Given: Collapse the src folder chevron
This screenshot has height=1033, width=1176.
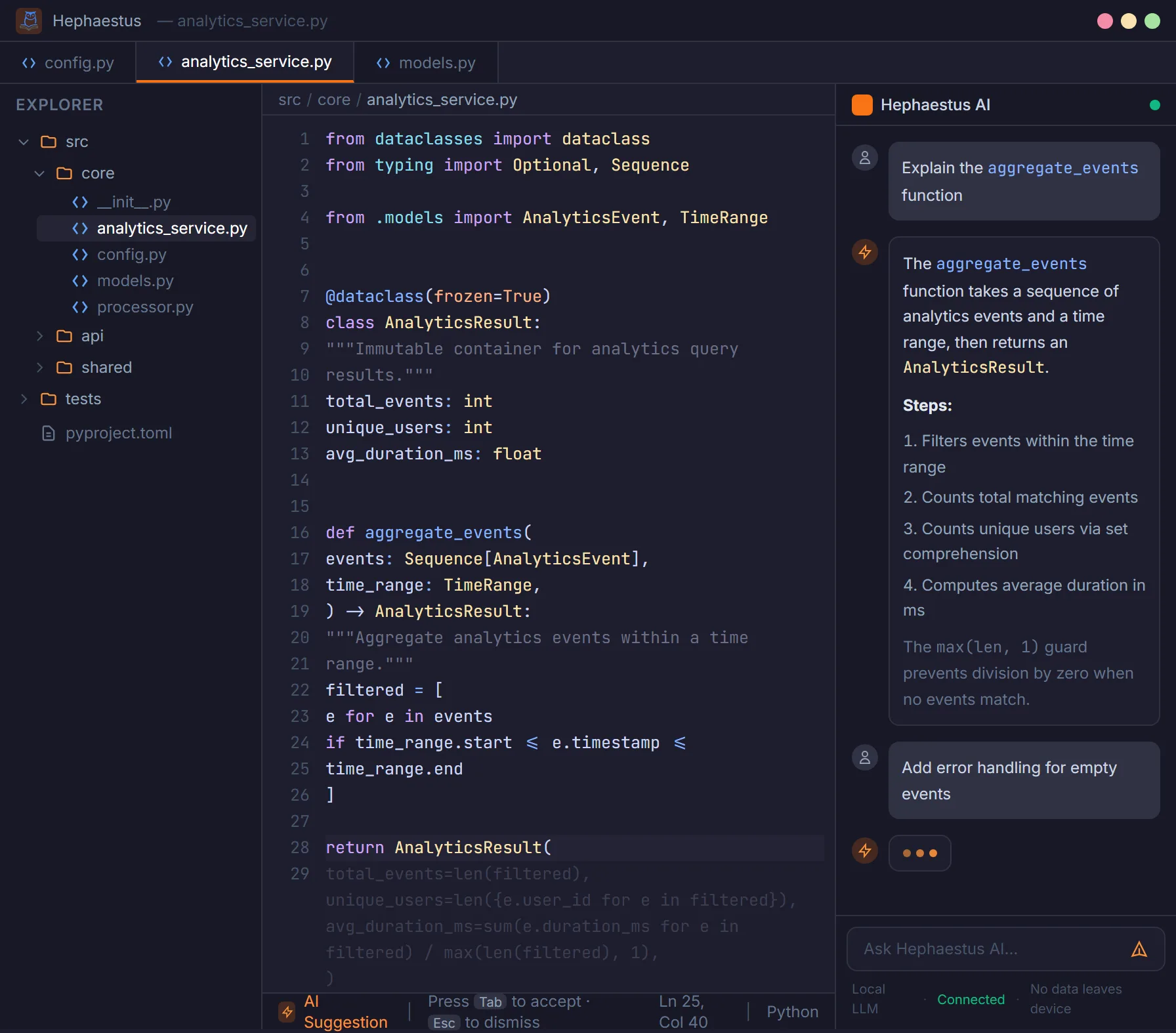Looking at the screenshot, I should point(24,142).
